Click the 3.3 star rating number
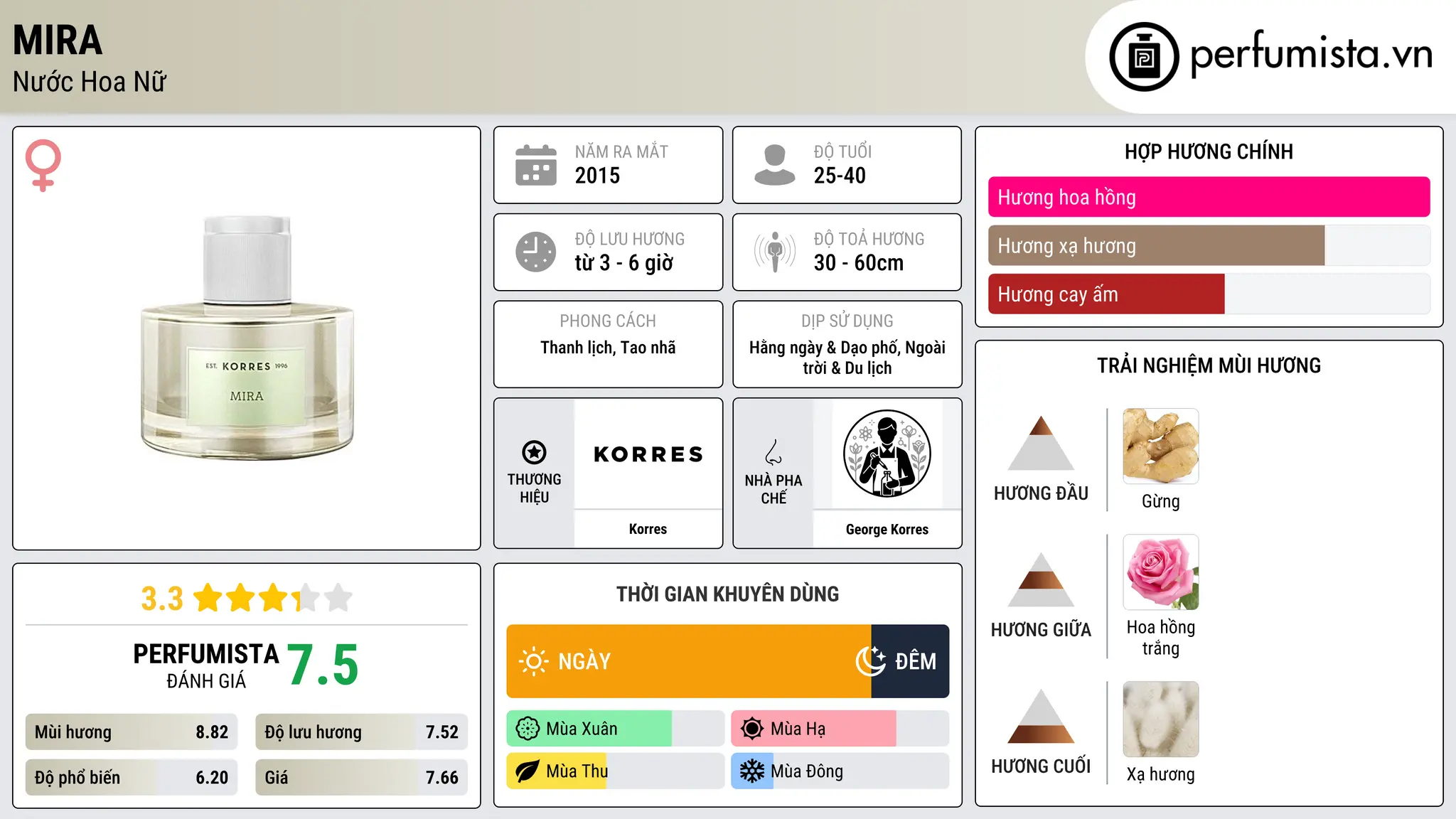Image resolution: width=1456 pixels, height=819 pixels. 162,599
